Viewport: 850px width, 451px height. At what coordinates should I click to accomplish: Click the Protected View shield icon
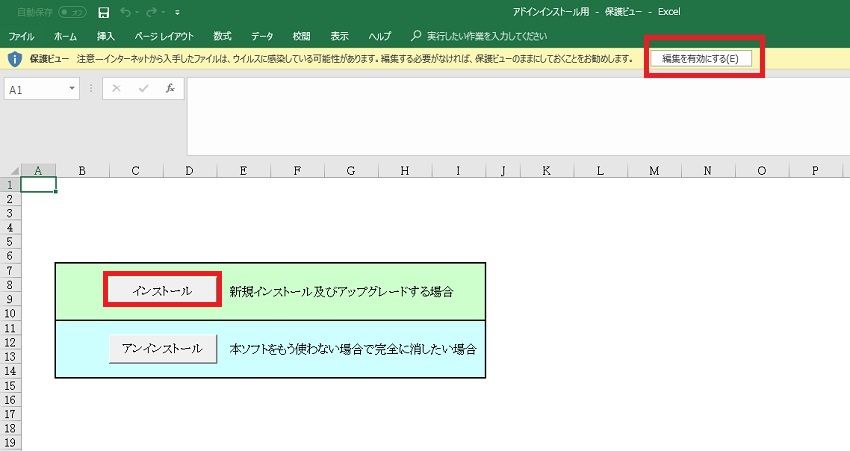(14, 59)
